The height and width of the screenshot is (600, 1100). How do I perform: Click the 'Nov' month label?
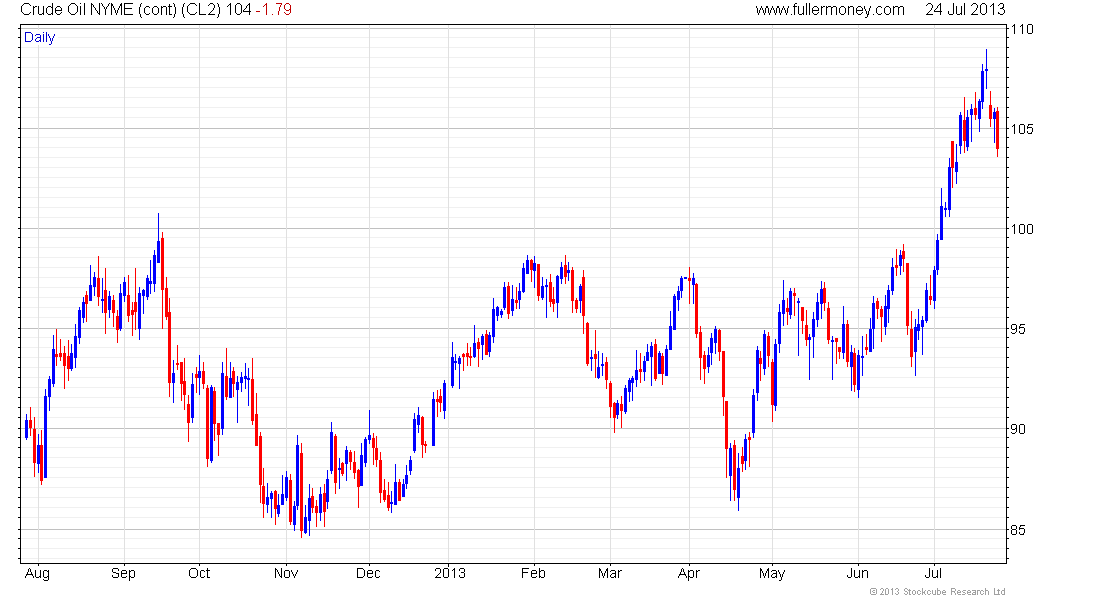coord(286,573)
